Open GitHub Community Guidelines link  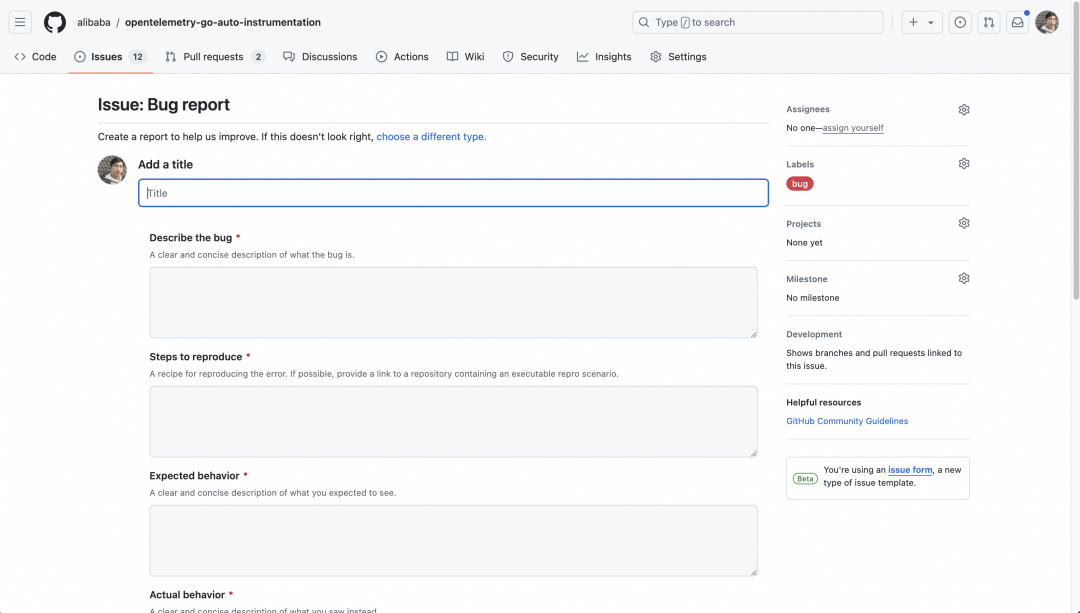[847, 421]
